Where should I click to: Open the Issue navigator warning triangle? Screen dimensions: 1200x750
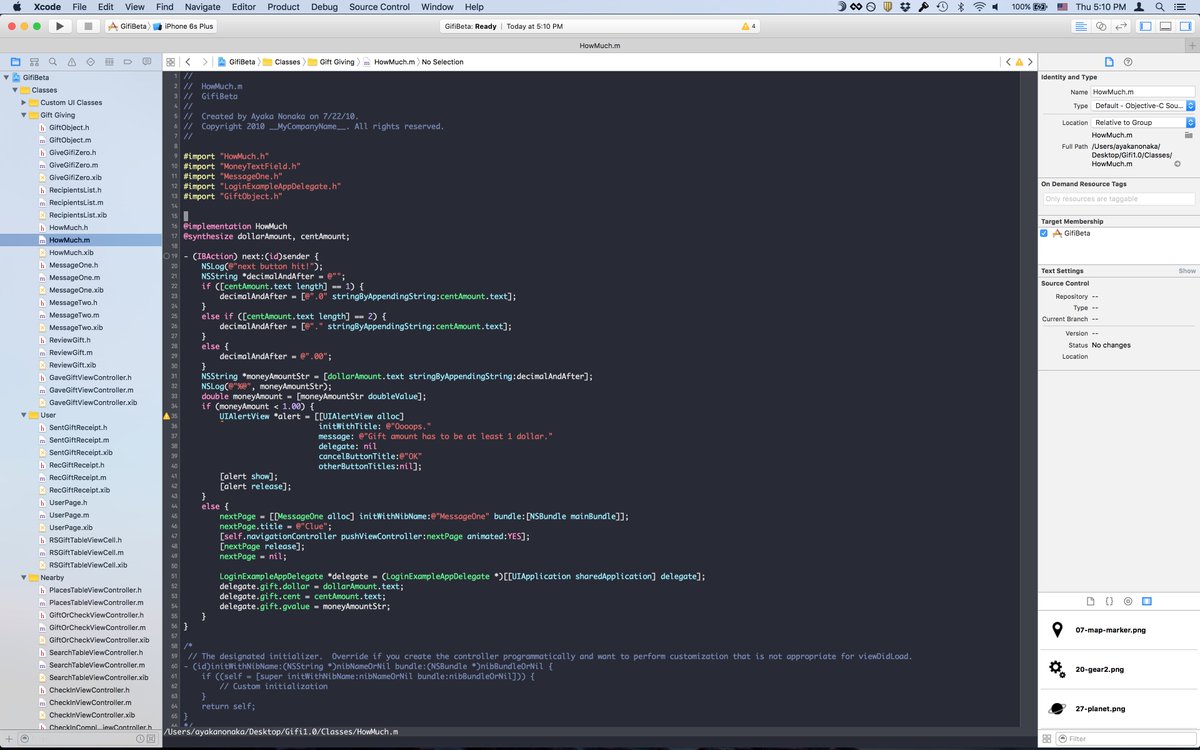click(72, 62)
